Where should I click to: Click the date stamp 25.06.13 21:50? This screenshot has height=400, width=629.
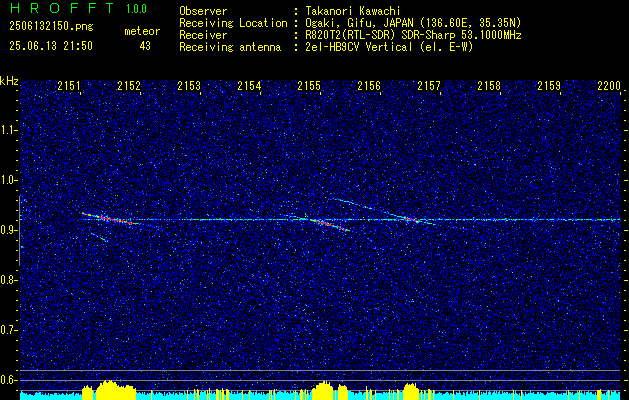click(51, 46)
